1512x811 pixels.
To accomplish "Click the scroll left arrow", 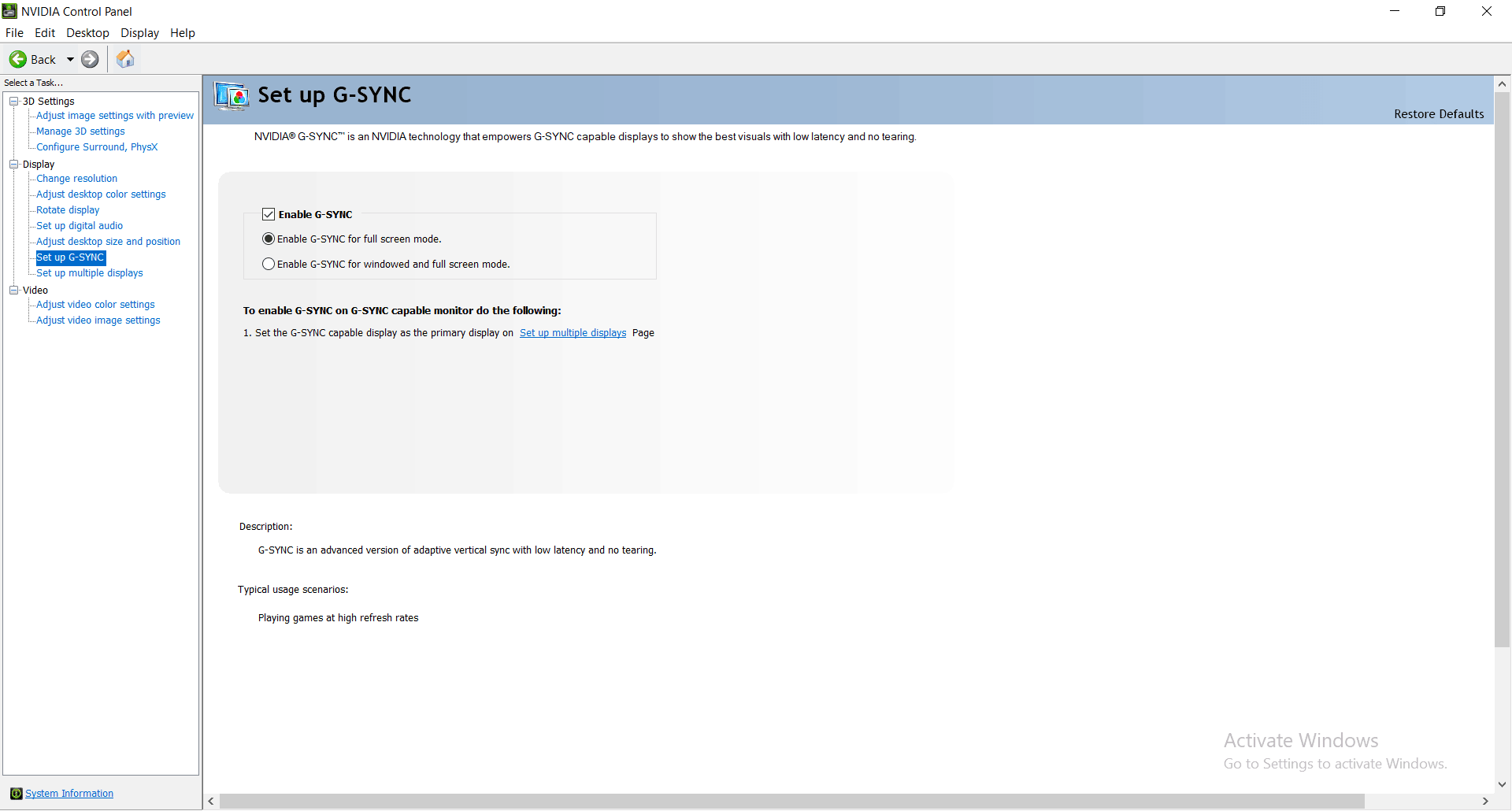I will click(x=211, y=802).
